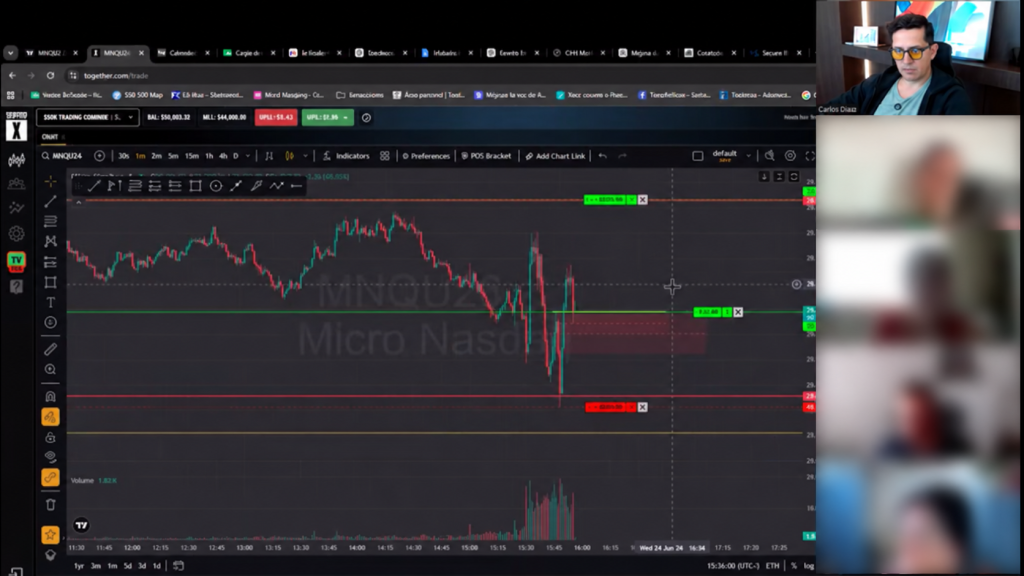
Task: Click the layout grid icon next to Indicators
Action: (385, 156)
